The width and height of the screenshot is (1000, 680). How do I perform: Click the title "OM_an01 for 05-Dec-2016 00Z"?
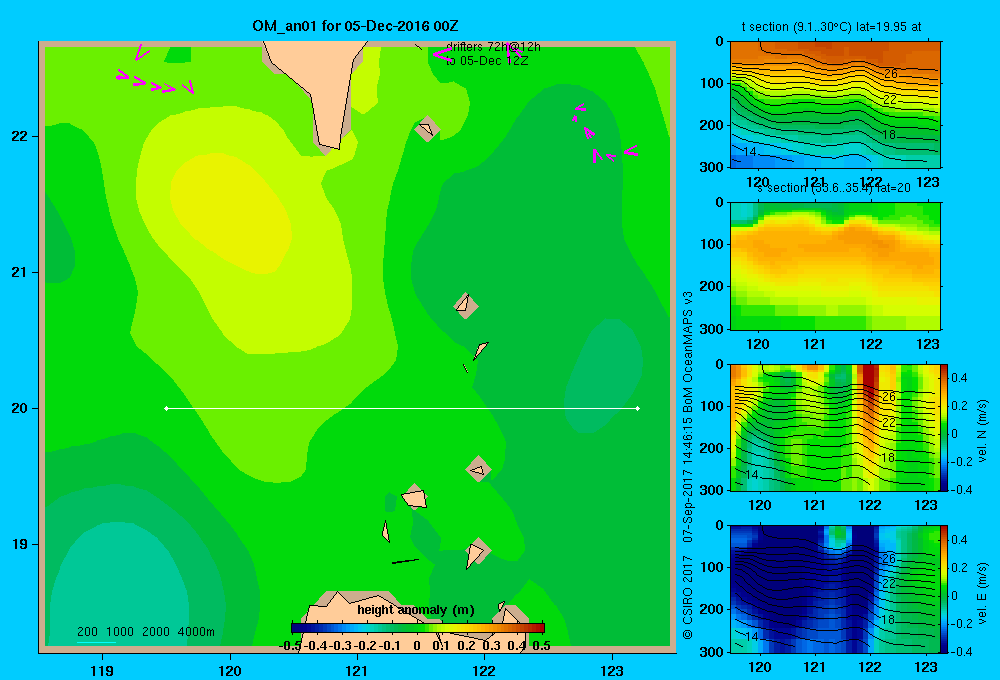355,26
